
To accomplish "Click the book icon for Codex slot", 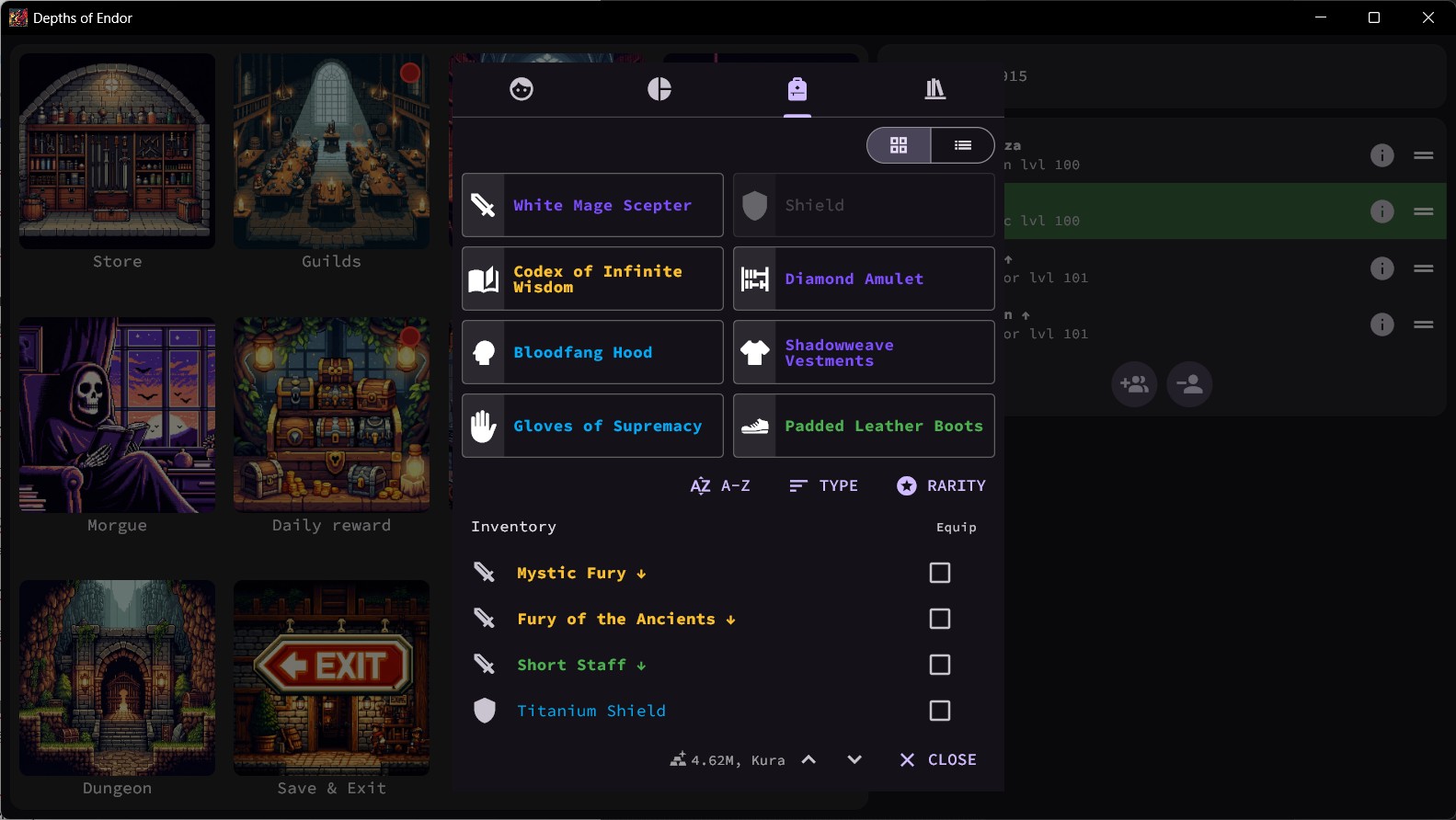I will (x=484, y=279).
